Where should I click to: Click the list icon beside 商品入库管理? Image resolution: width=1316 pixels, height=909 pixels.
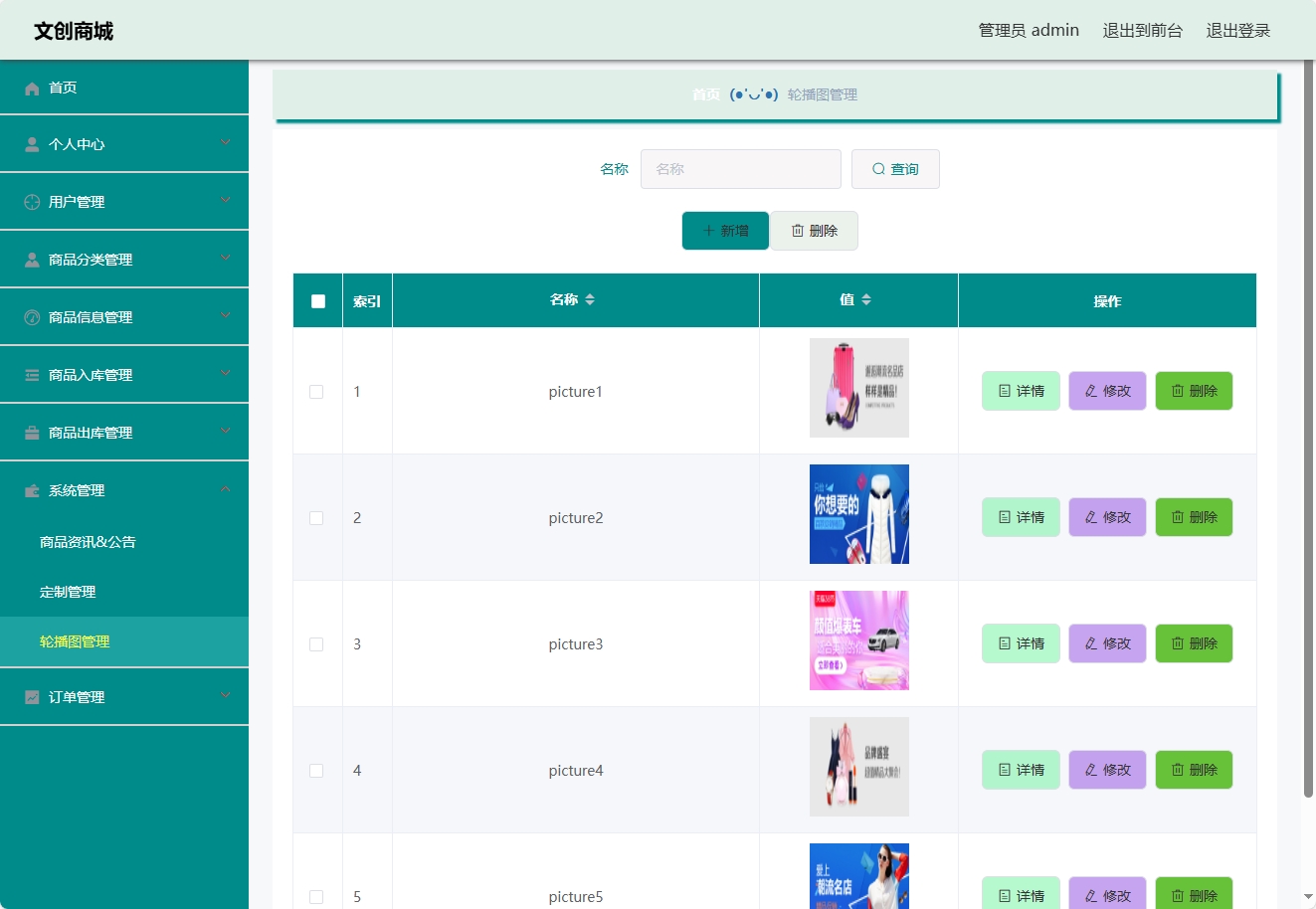click(32, 376)
